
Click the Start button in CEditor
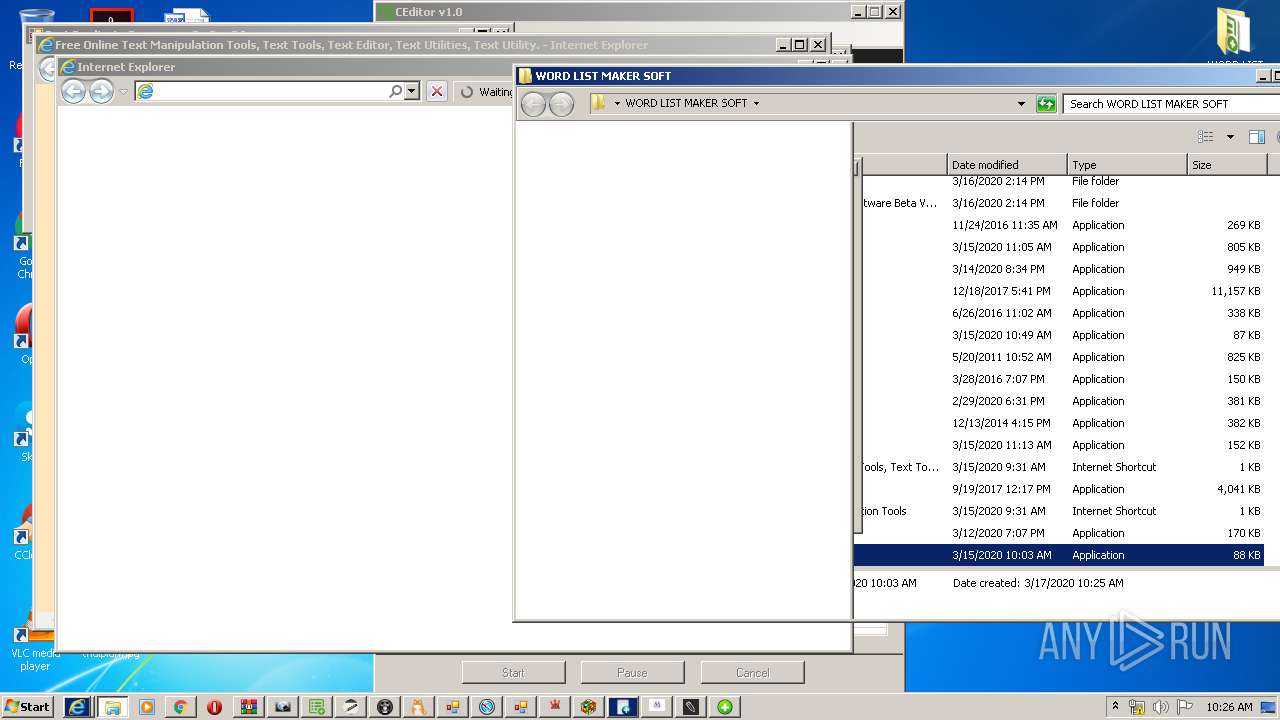[513, 673]
